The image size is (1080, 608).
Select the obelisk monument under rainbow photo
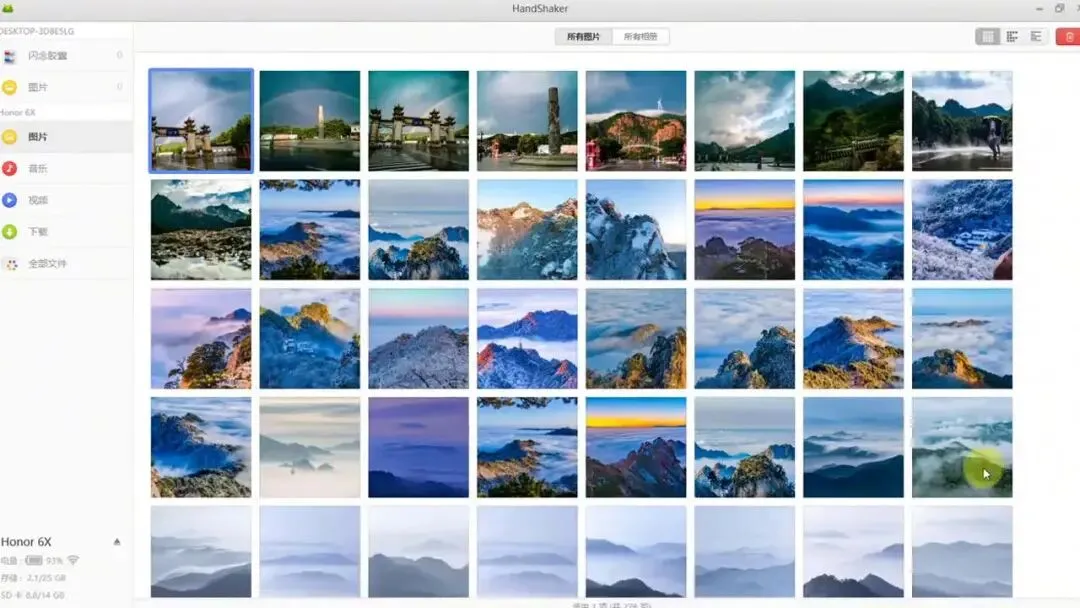coord(310,120)
